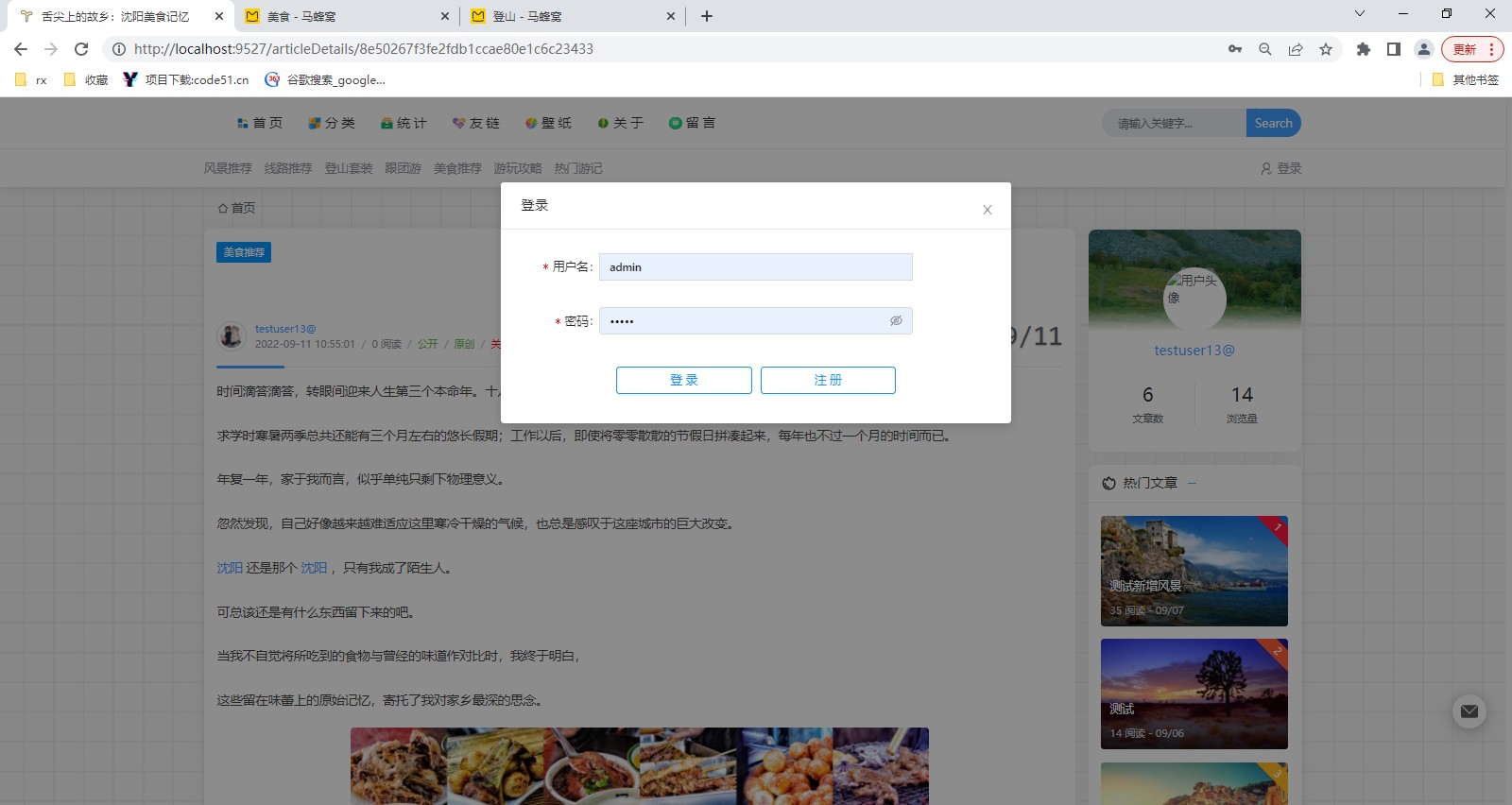Click the author avatar next to testuser13@
This screenshot has width=1512, height=805.
[x=232, y=335]
